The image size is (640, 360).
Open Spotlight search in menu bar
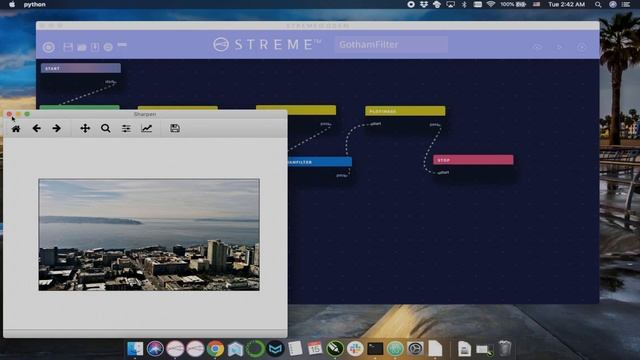click(598, 4)
